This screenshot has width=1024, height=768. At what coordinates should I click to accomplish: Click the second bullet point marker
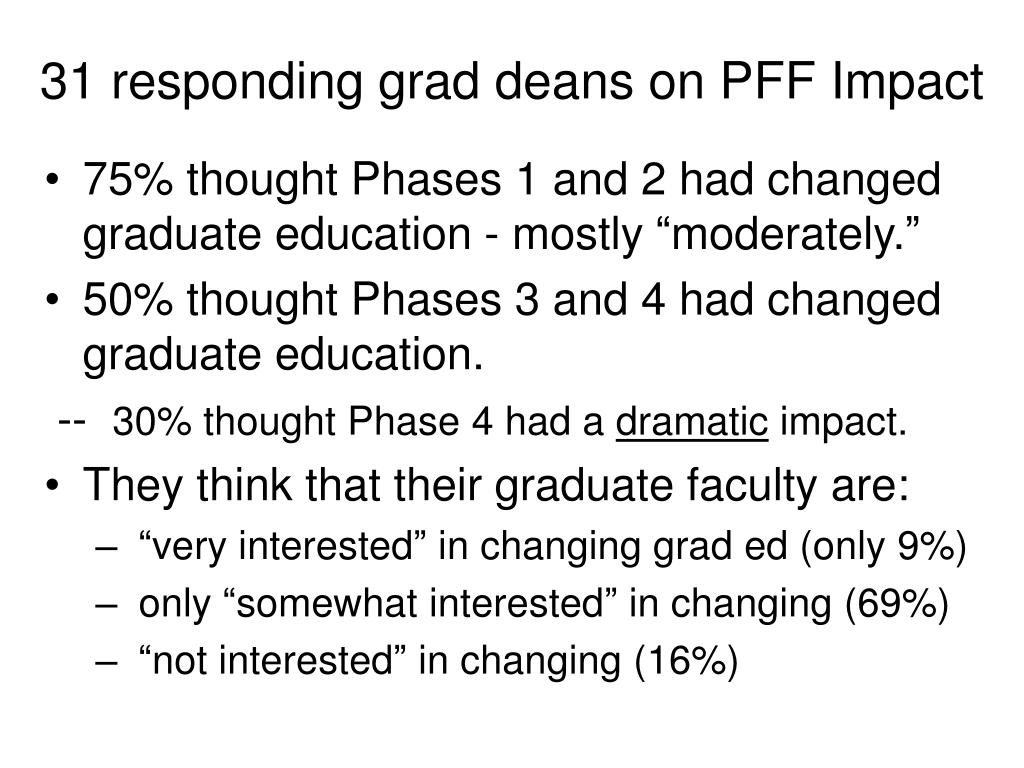pyautogui.click(x=54, y=301)
